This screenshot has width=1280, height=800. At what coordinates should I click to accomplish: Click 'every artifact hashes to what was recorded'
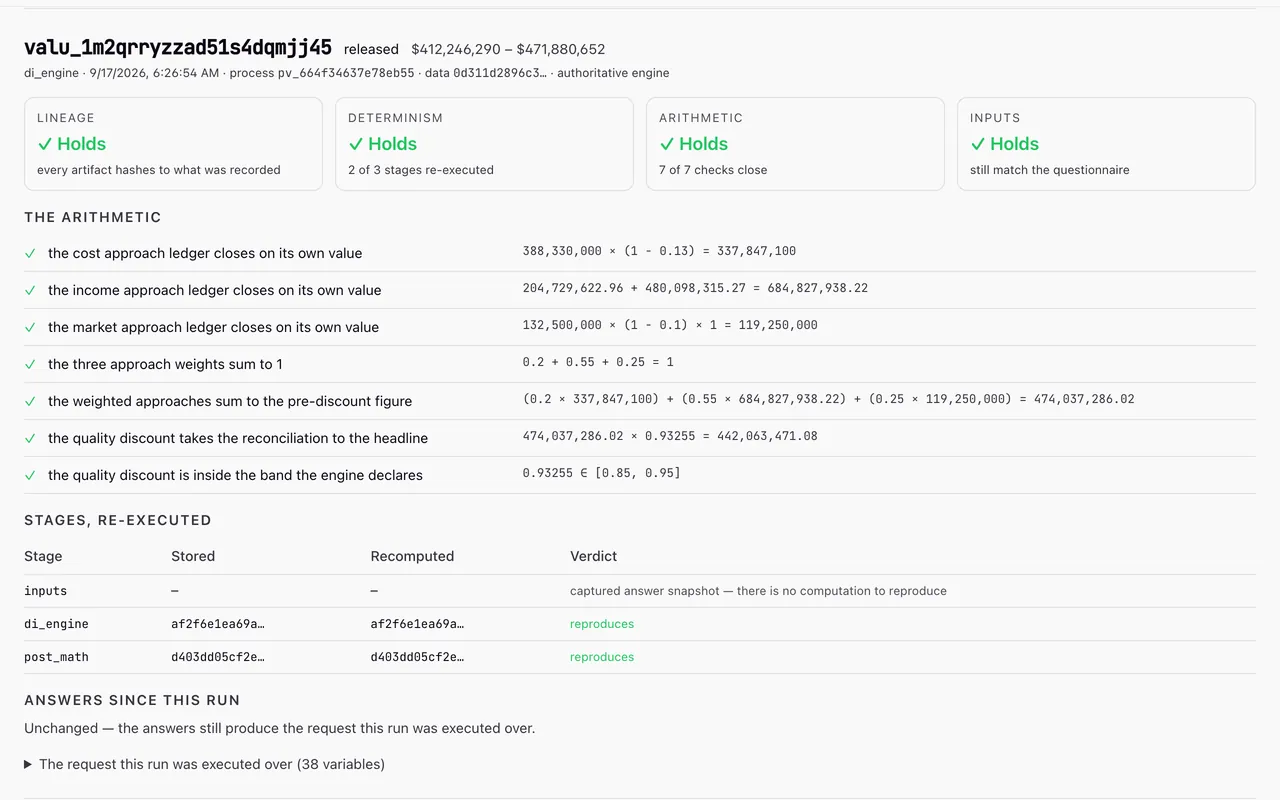(x=159, y=170)
